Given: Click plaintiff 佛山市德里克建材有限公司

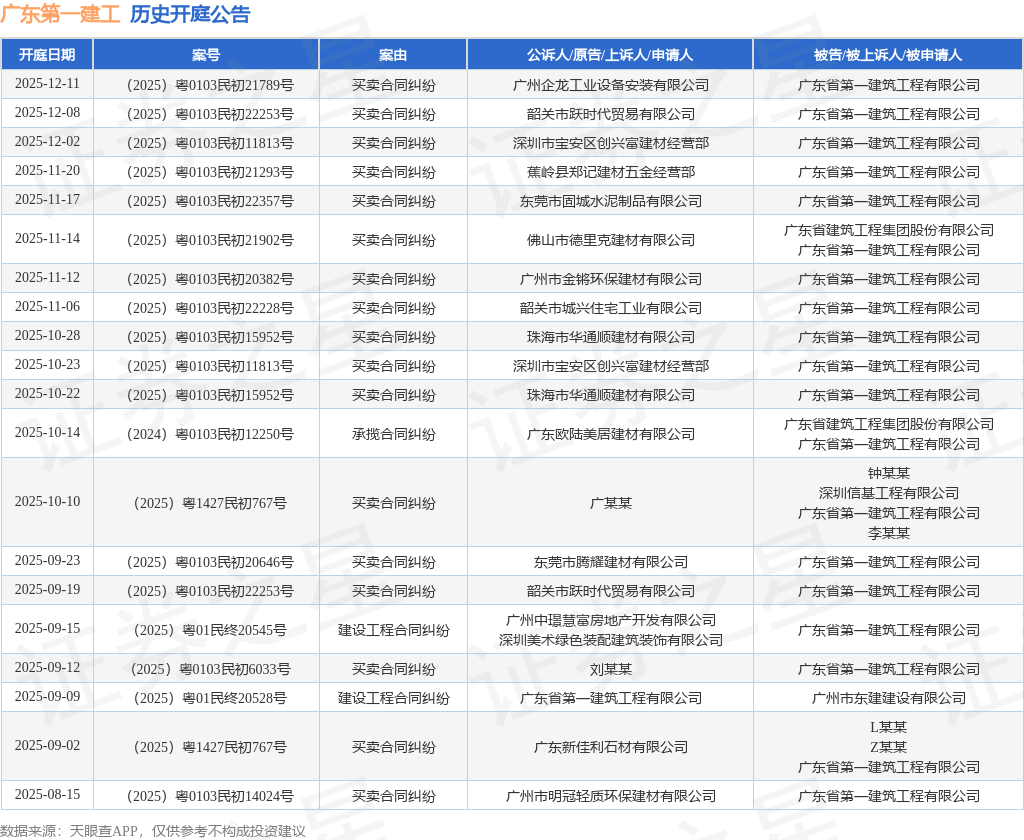Looking at the screenshot, I should point(611,240).
